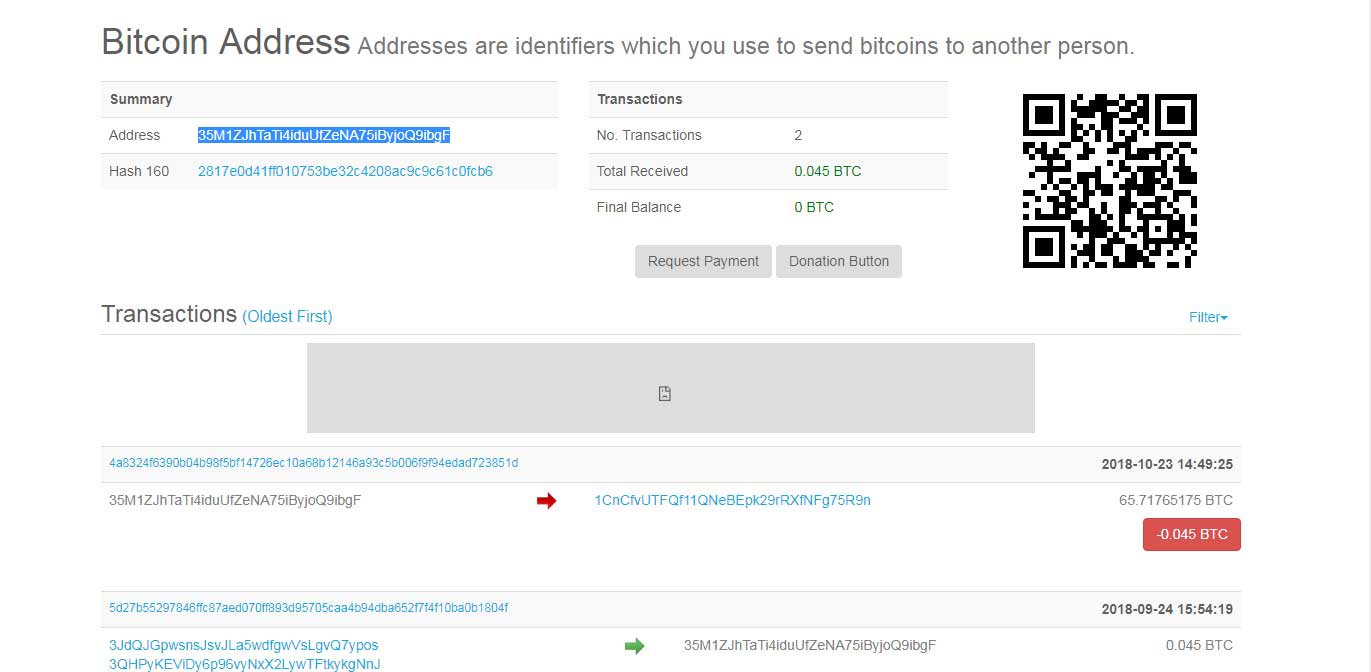
Task: Click the Final Balance 0 BTC value
Action: point(814,207)
